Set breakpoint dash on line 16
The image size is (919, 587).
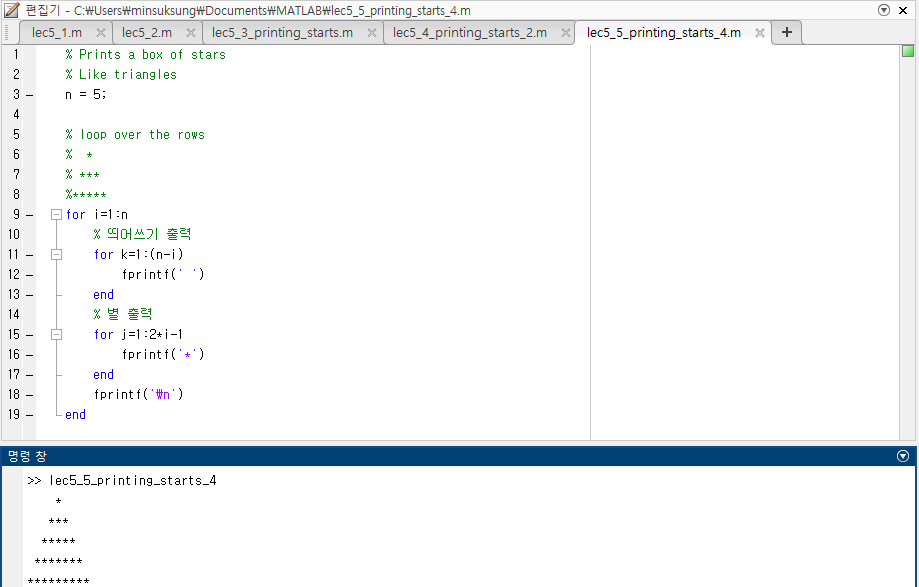point(29,355)
